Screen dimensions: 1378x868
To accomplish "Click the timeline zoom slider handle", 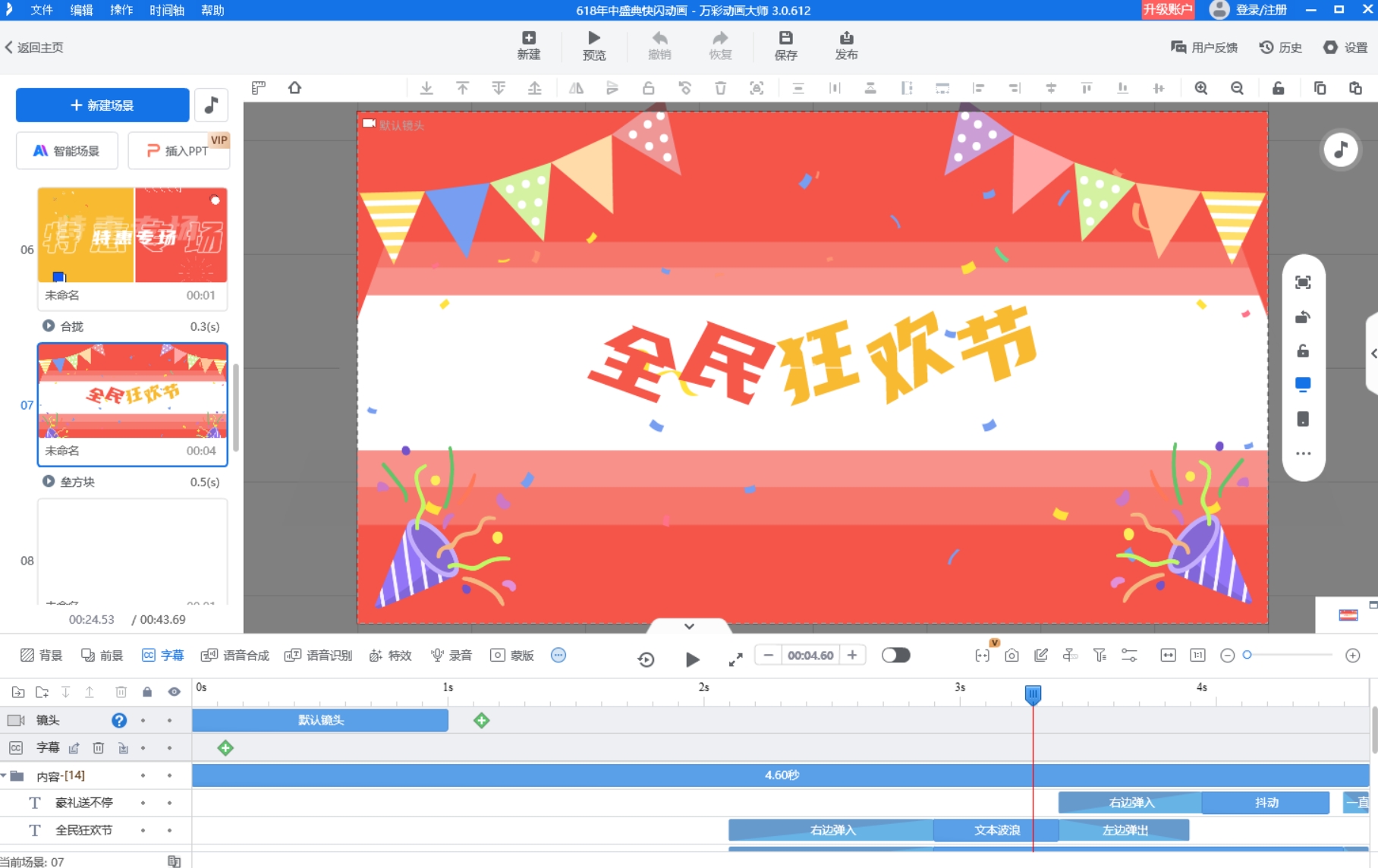I will [x=1247, y=655].
